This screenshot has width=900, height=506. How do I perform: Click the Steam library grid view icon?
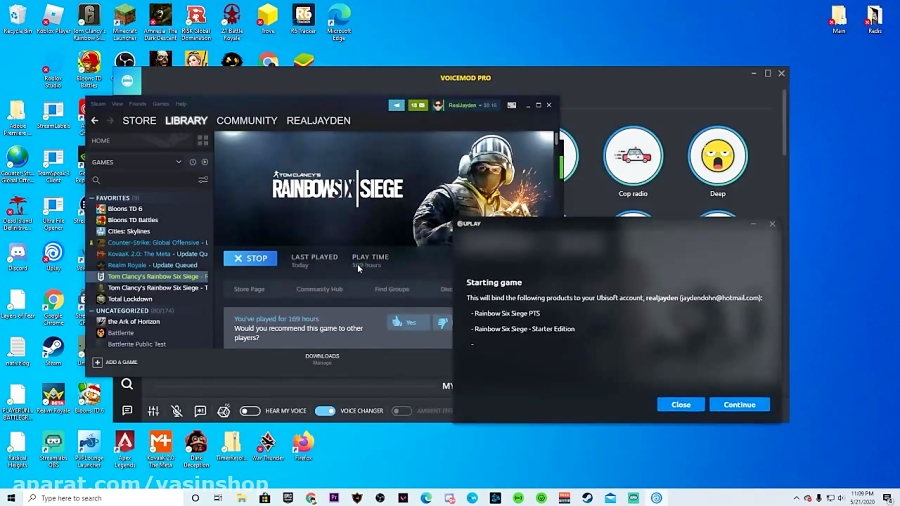pyautogui.click(x=203, y=141)
